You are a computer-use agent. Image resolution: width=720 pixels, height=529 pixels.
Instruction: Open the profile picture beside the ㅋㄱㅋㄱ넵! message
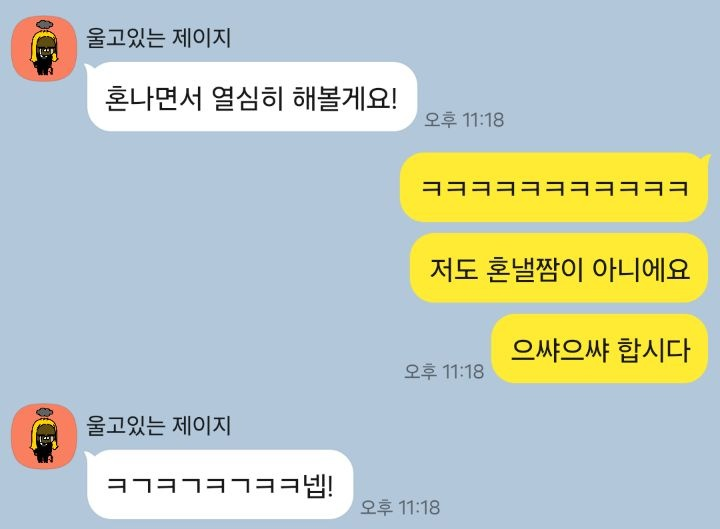click(x=44, y=437)
